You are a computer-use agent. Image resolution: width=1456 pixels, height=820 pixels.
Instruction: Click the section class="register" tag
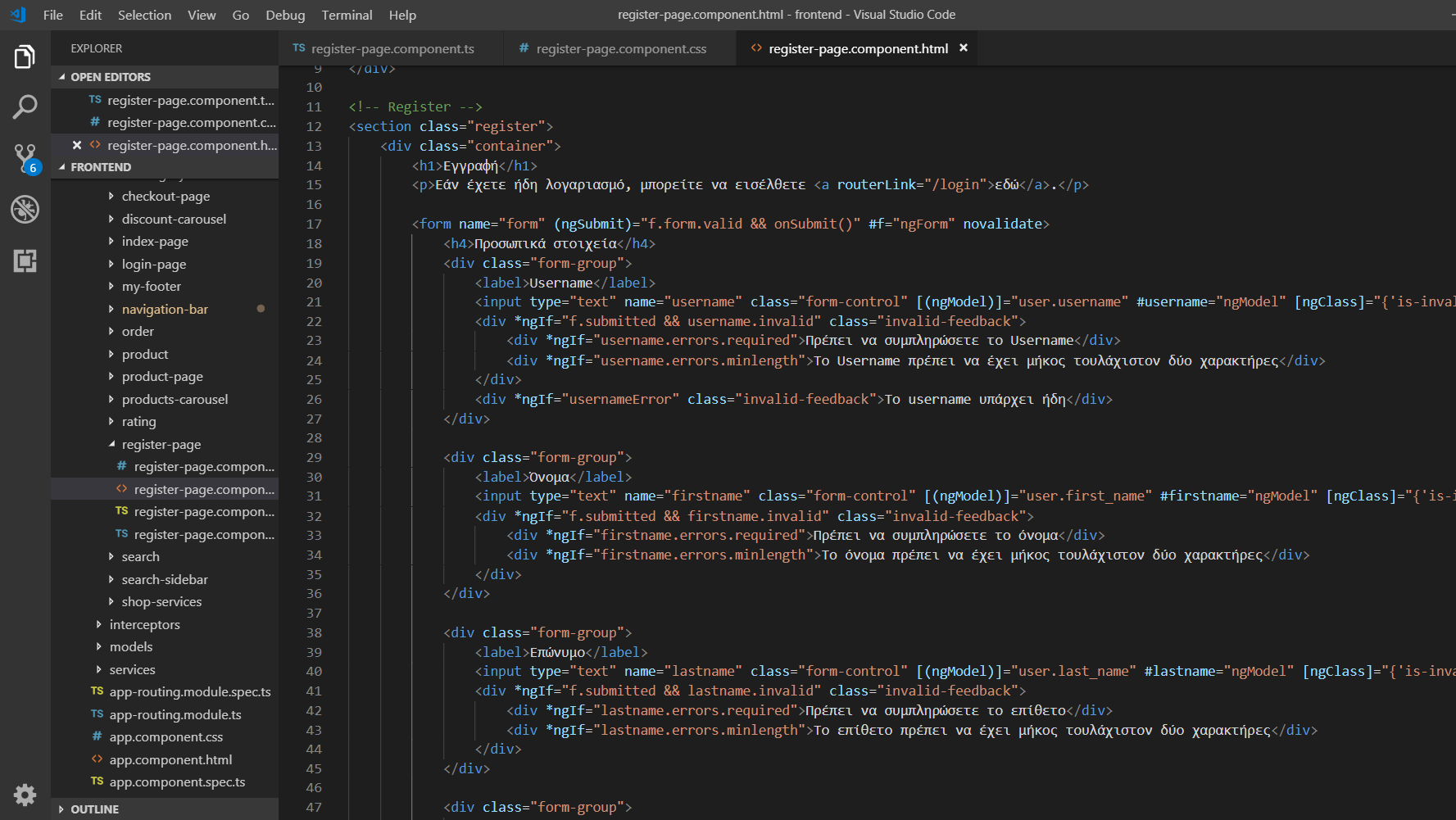(451, 126)
